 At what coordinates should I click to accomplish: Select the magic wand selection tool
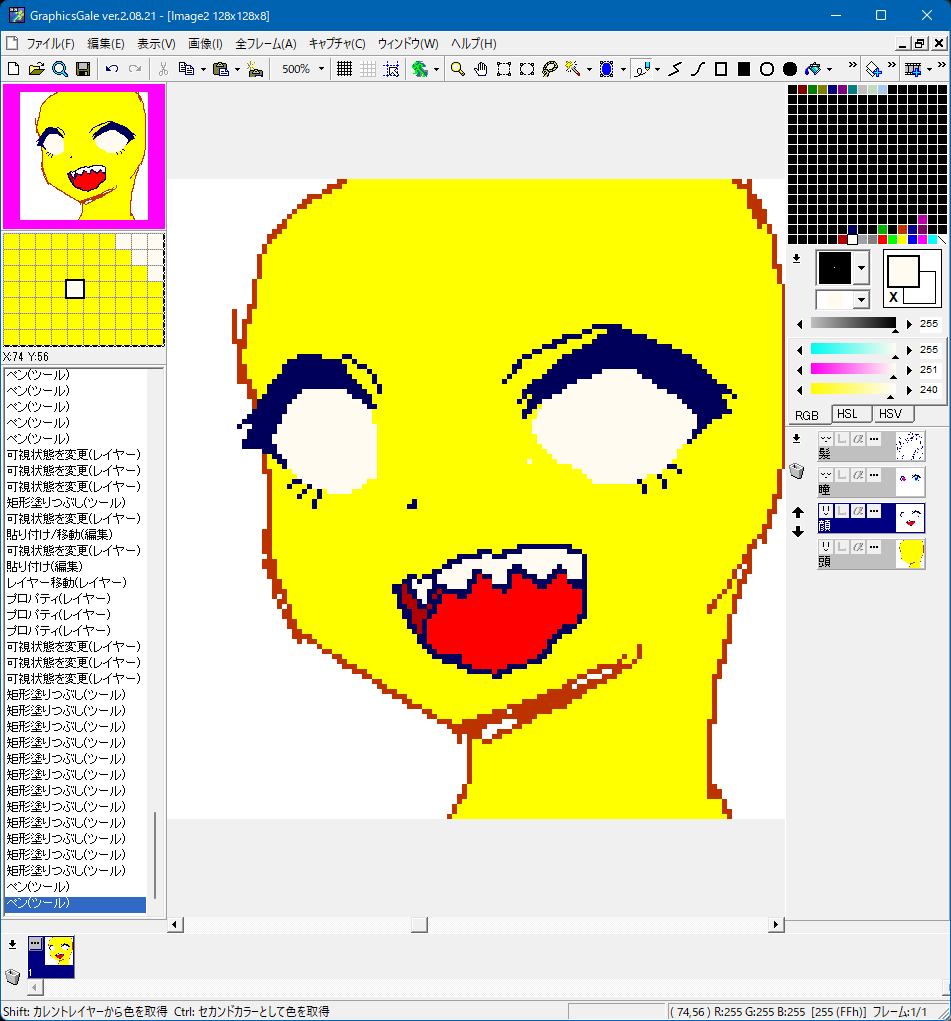(572, 69)
